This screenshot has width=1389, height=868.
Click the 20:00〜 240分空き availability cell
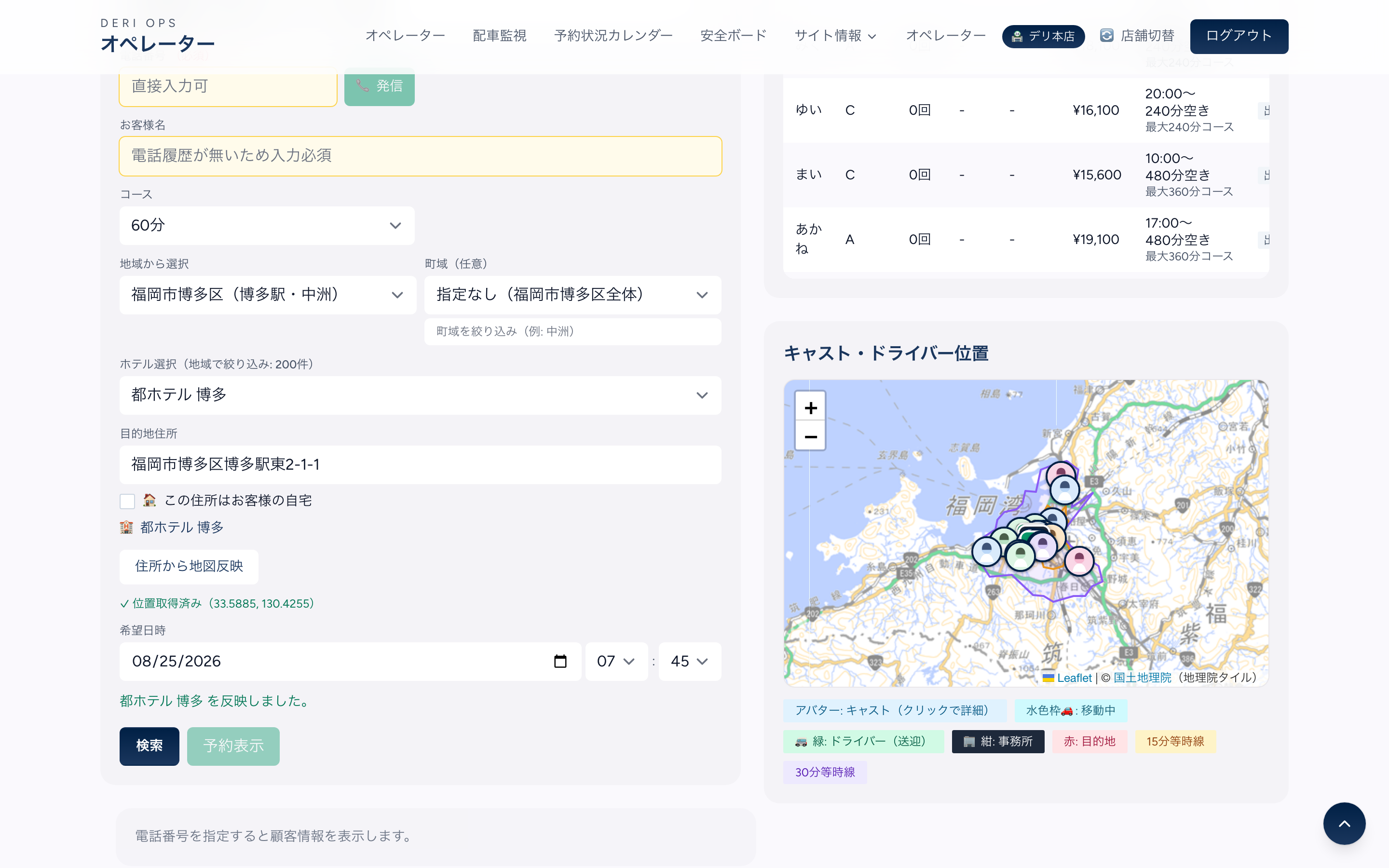tap(1189, 110)
